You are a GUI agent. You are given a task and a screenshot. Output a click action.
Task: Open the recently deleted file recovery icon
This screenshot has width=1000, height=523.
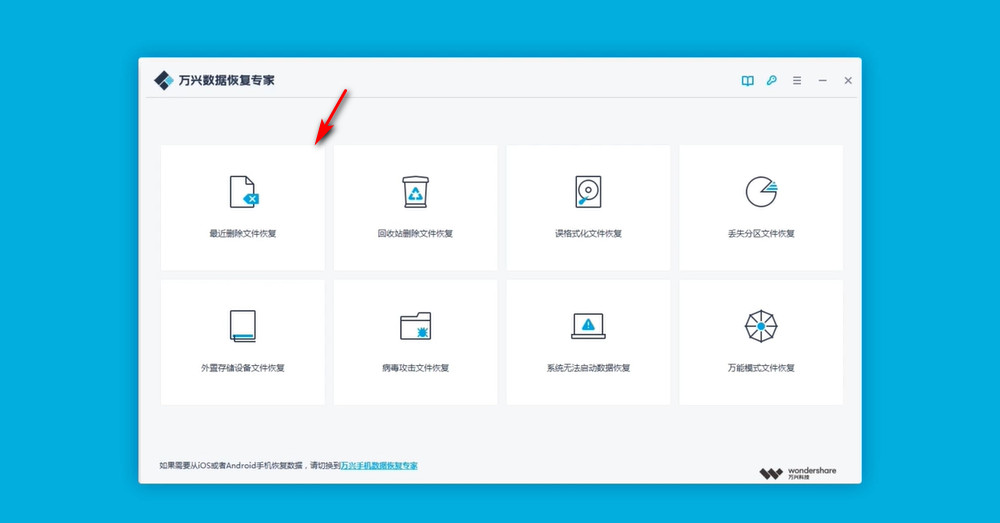(x=244, y=191)
